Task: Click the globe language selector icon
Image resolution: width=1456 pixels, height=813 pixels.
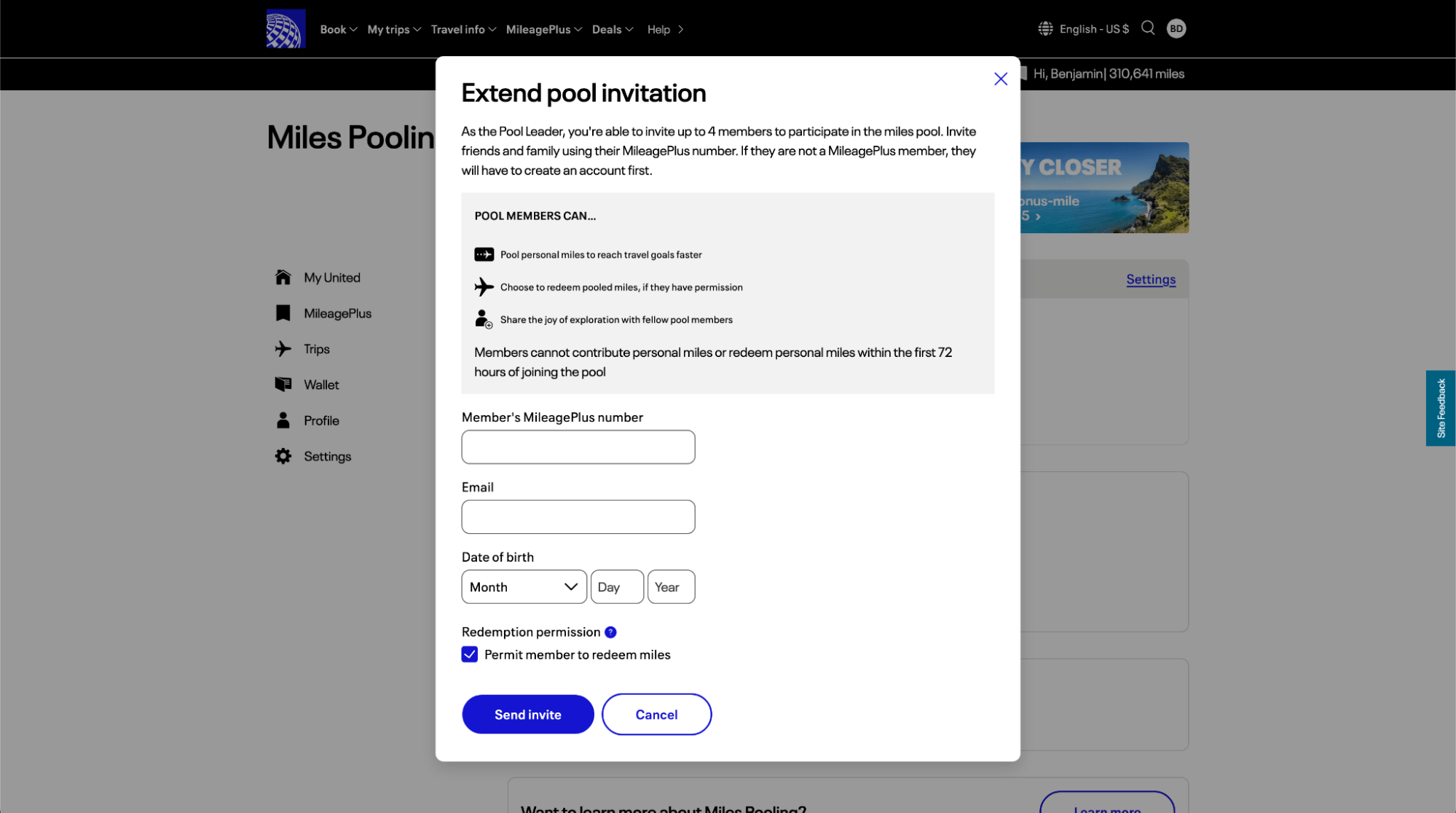Action: point(1046,28)
